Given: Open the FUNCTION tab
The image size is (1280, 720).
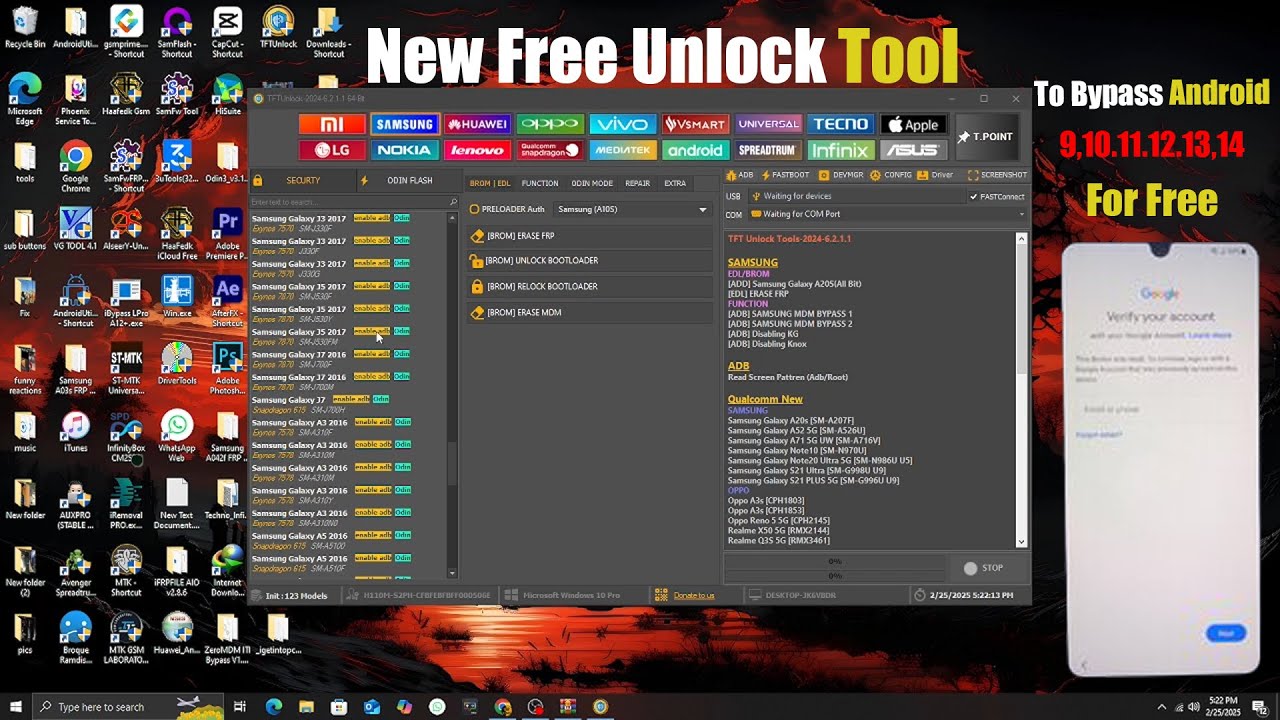Looking at the screenshot, I should (540, 183).
